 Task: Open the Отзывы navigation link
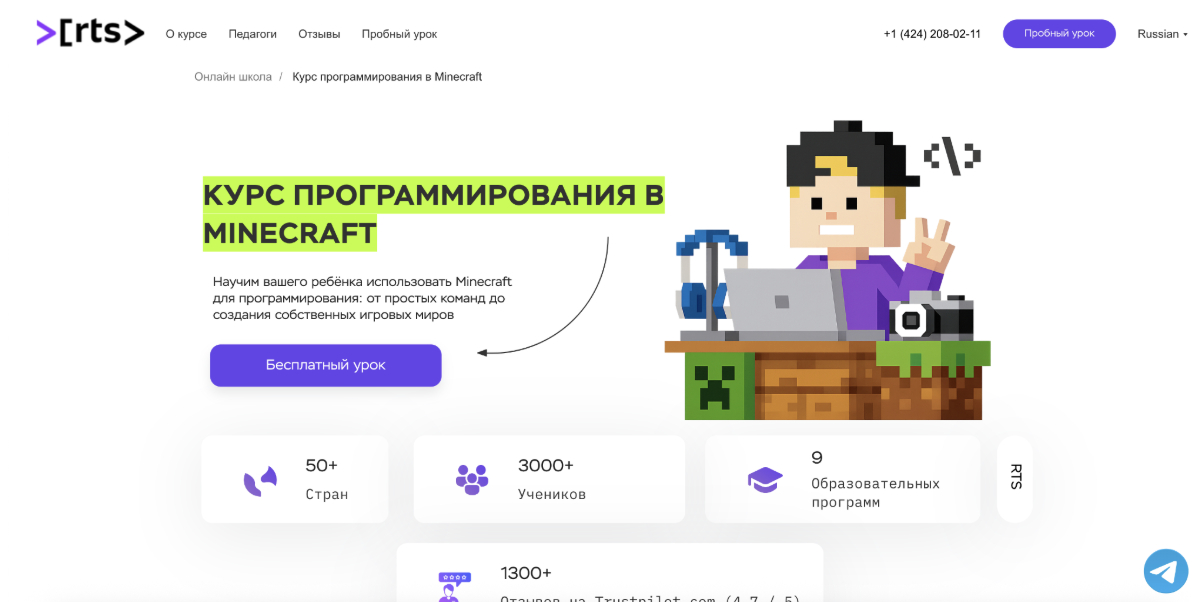pyautogui.click(x=320, y=34)
